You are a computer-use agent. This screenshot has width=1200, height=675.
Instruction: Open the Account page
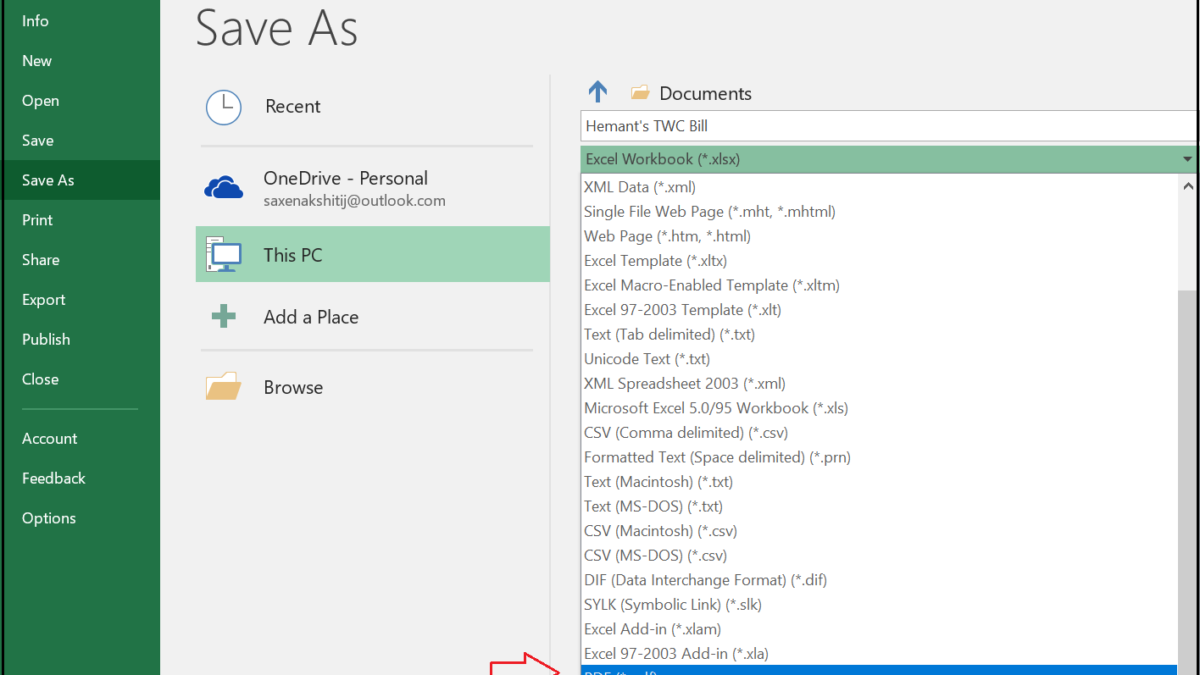(x=50, y=439)
